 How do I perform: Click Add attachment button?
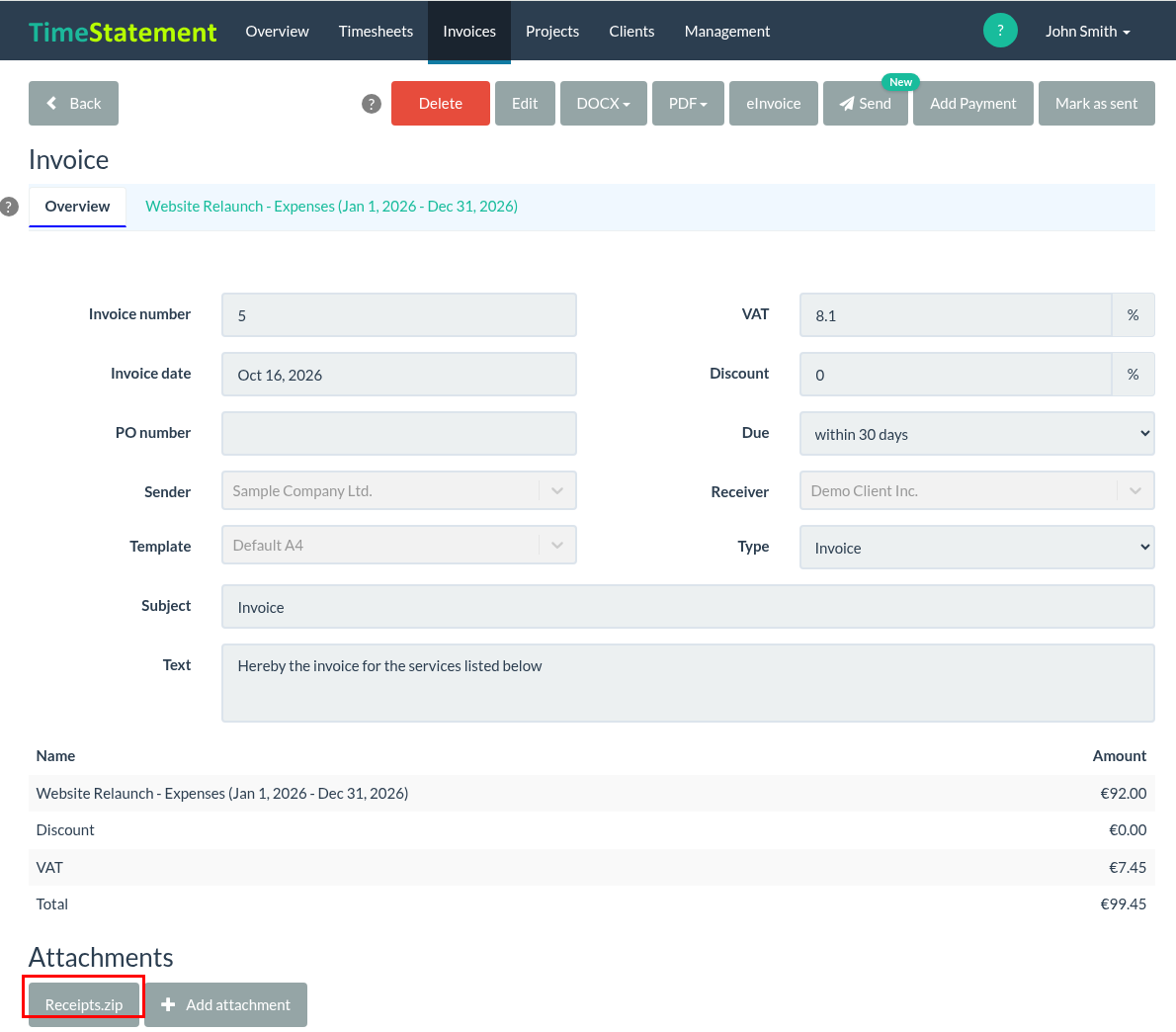(225, 1004)
